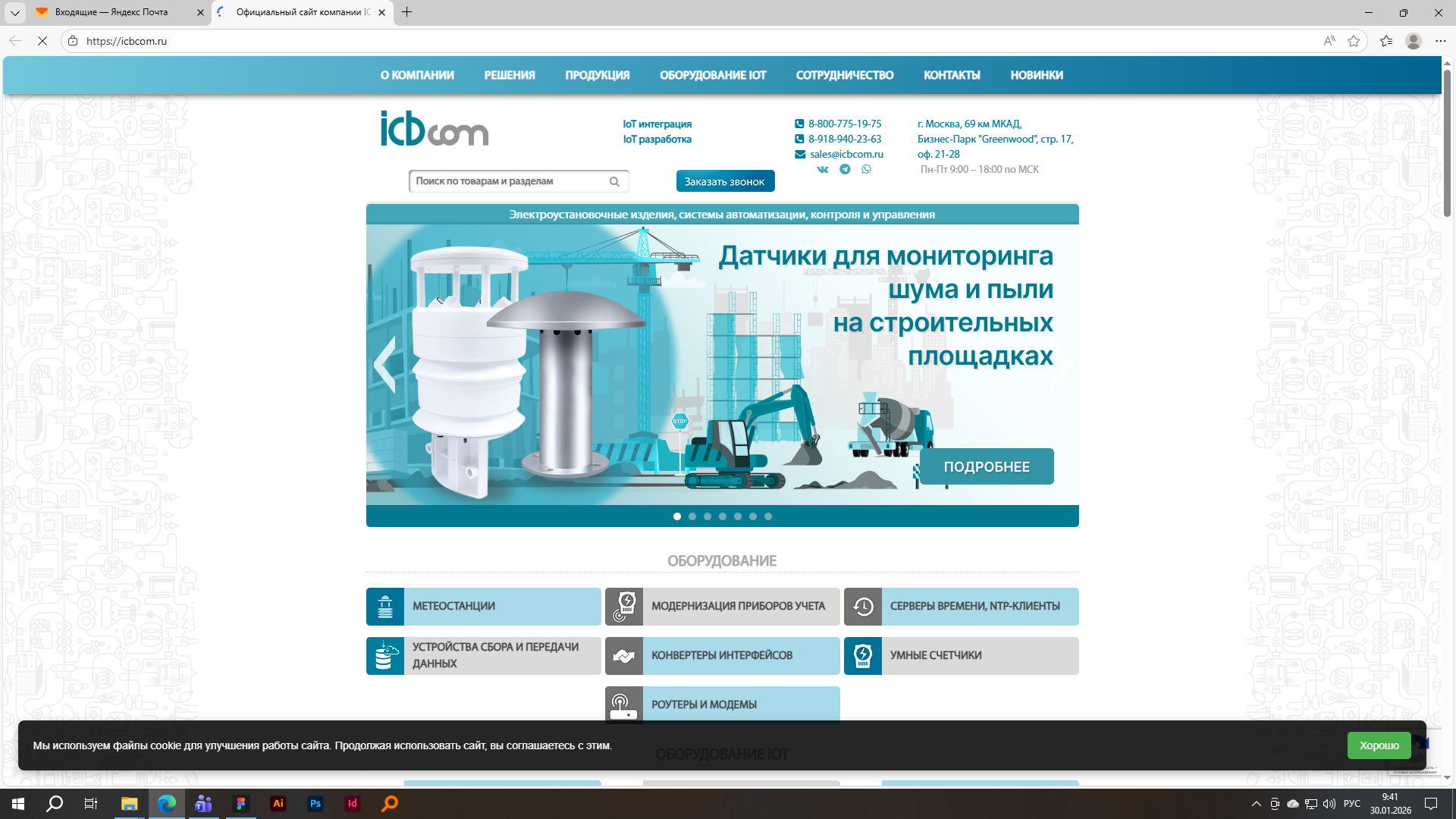The height and width of the screenshot is (819, 1456).
Task: Select the fourth slider navigation dot
Action: [x=723, y=516]
